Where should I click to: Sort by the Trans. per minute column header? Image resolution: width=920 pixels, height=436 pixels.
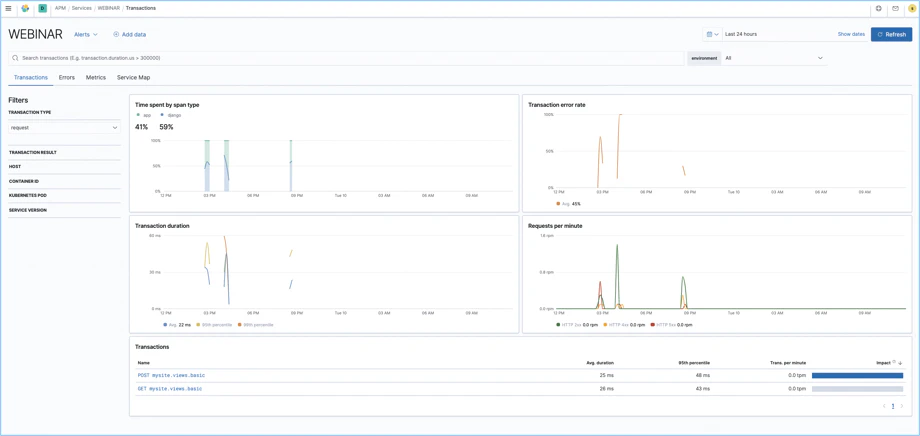click(788, 363)
